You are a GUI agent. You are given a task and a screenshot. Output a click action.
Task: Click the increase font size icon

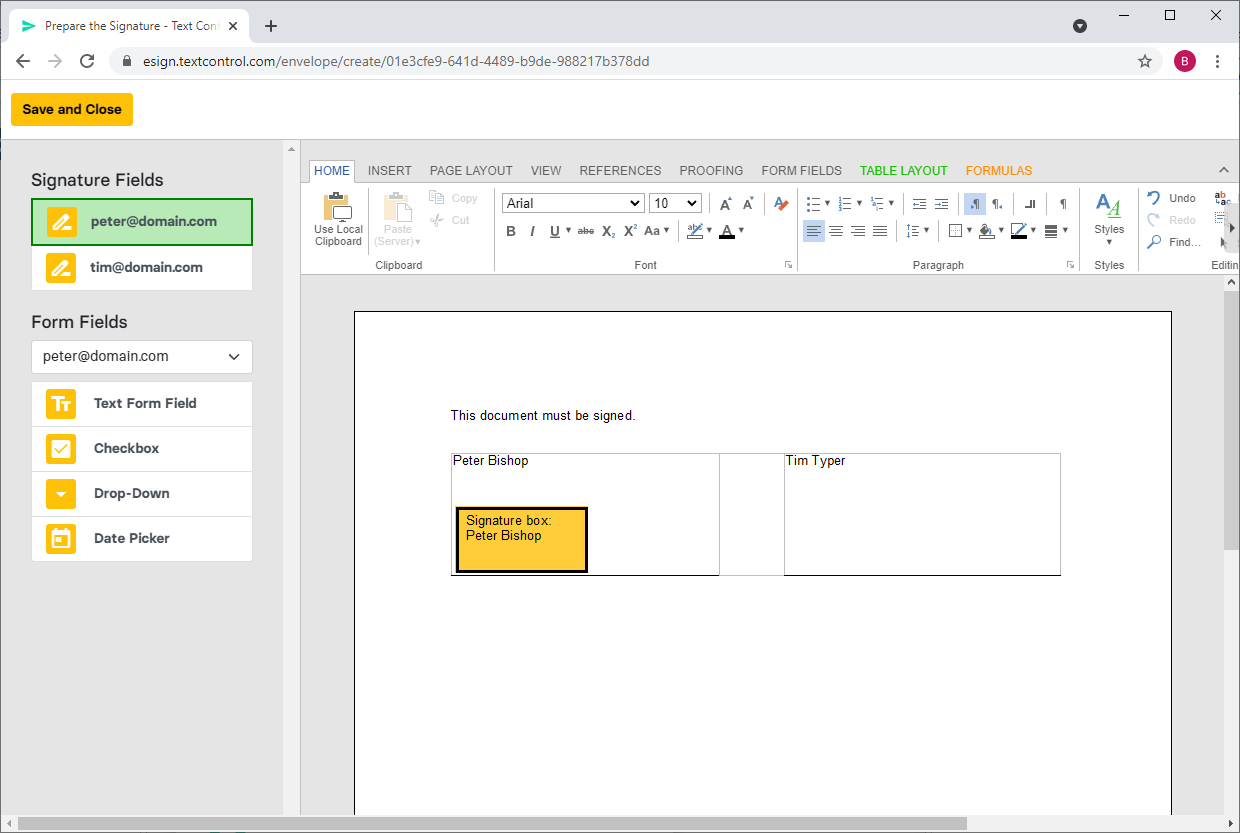click(x=726, y=204)
